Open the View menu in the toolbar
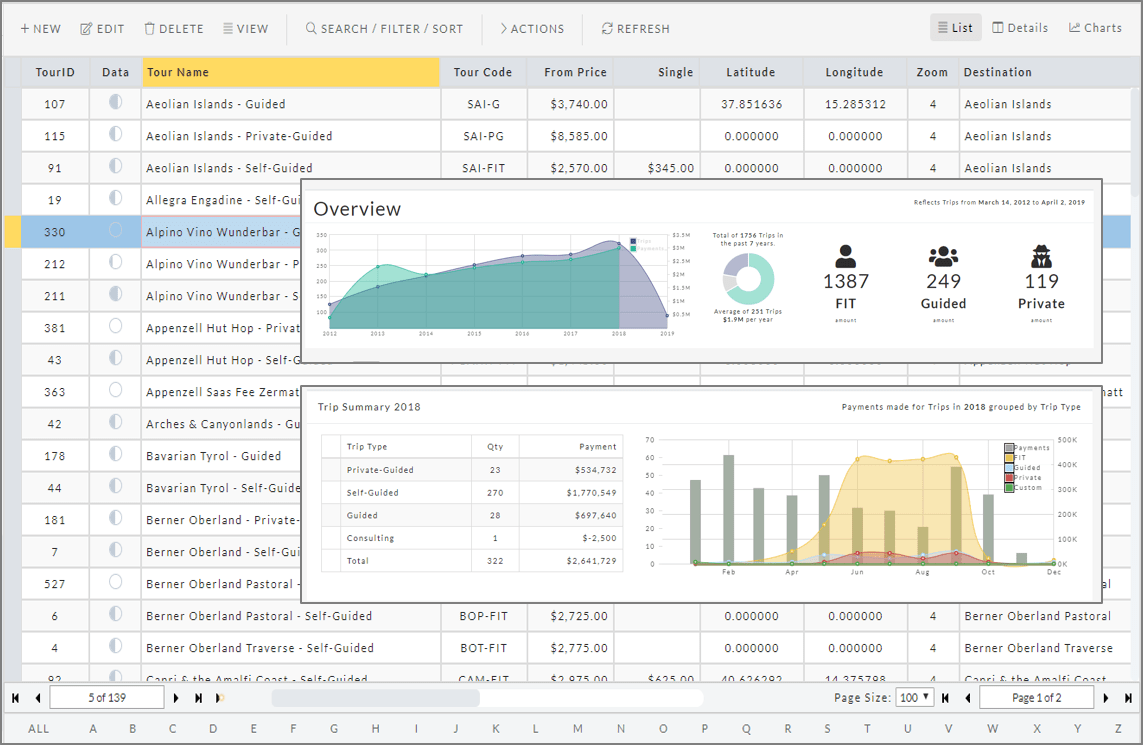This screenshot has height=745, width=1143. click(x=245, y=29)
